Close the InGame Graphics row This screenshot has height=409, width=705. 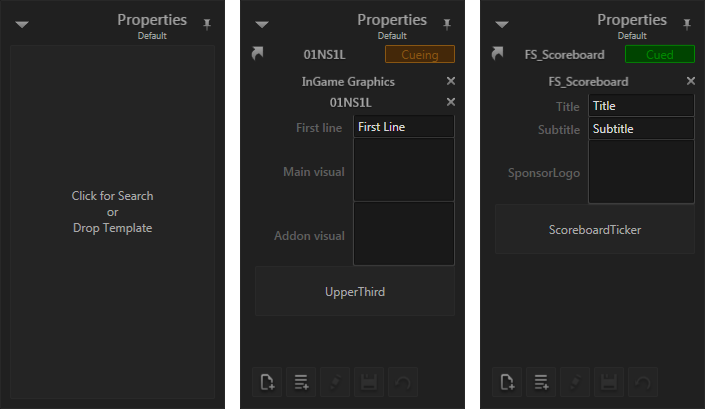click(450, 82)
